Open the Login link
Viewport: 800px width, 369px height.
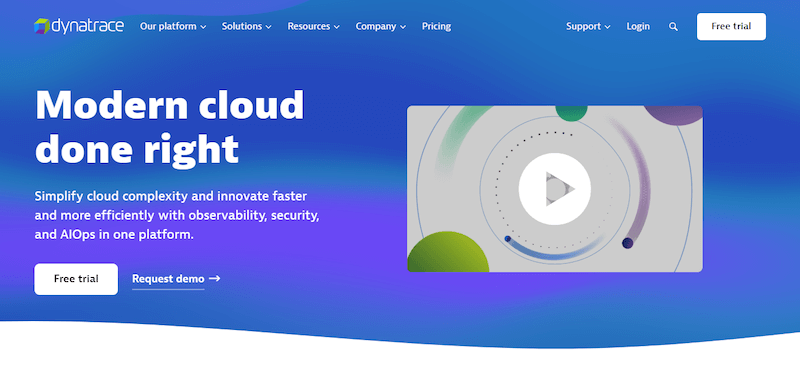point(638,27)
